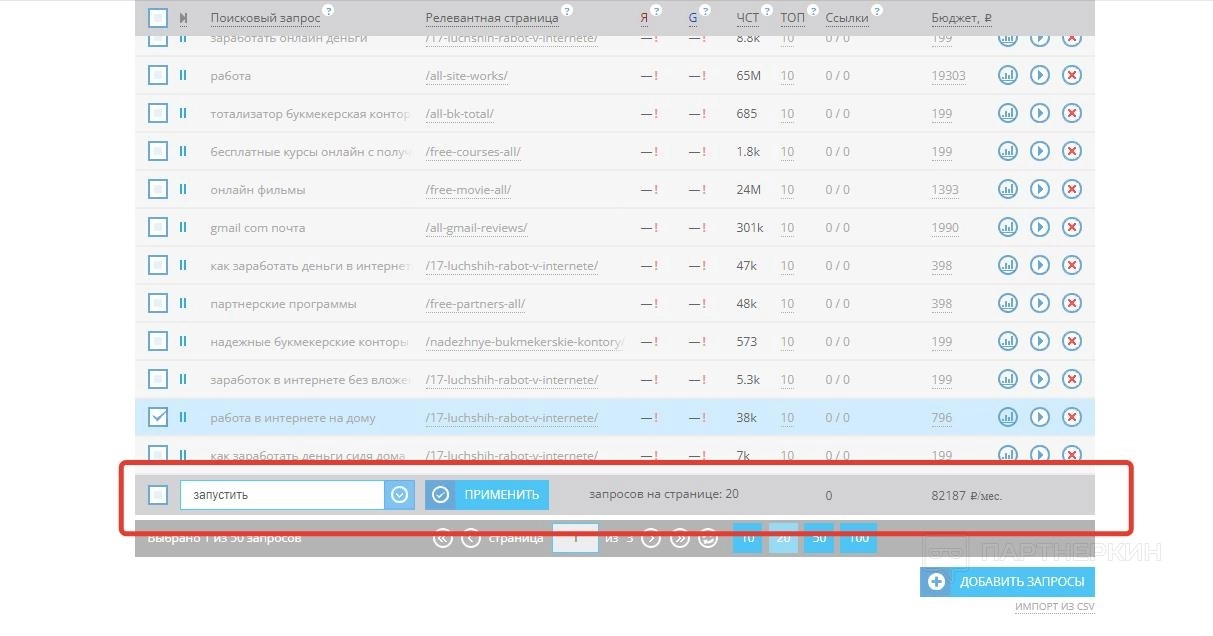Open statistics chart for row 'работа'
Image resolution: width=1213 pixels, height=636 pixels.
(1007, 75)
